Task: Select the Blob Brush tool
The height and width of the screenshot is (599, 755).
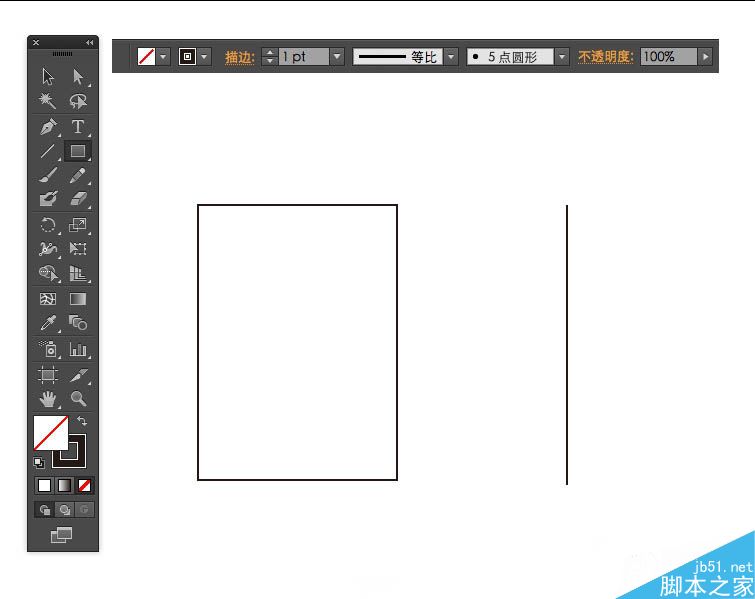Action: [48, 198]
